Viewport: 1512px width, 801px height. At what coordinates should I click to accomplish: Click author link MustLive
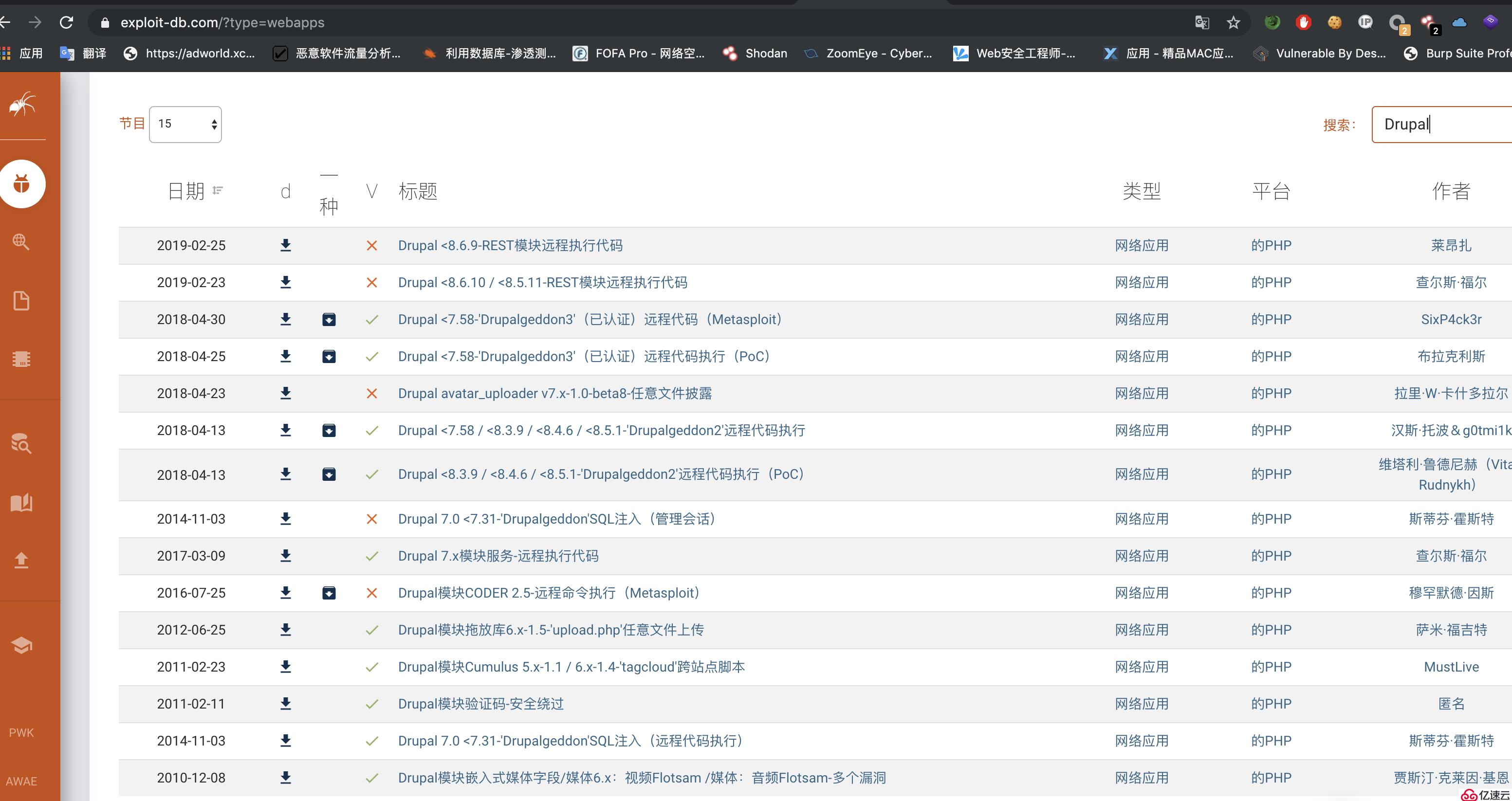point(1451,667)
